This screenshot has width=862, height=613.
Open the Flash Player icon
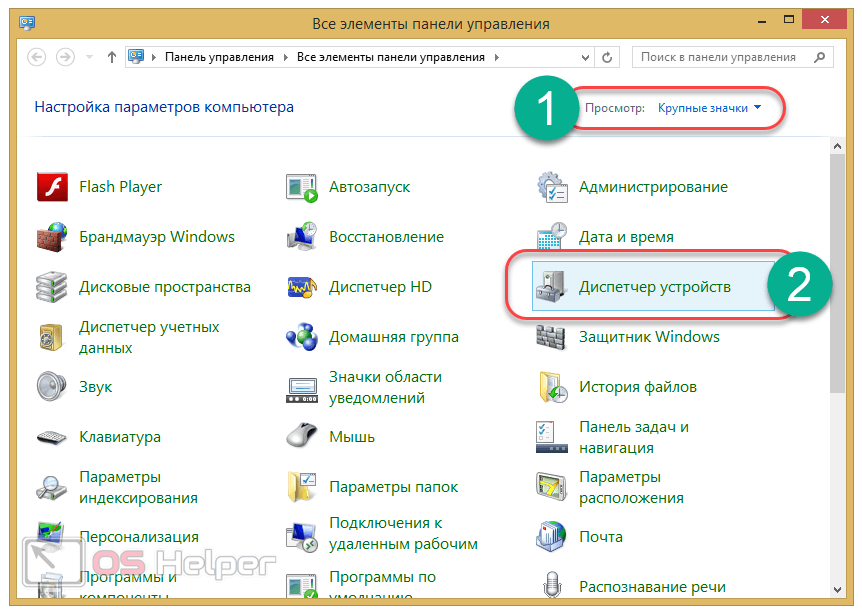[52, 187]
